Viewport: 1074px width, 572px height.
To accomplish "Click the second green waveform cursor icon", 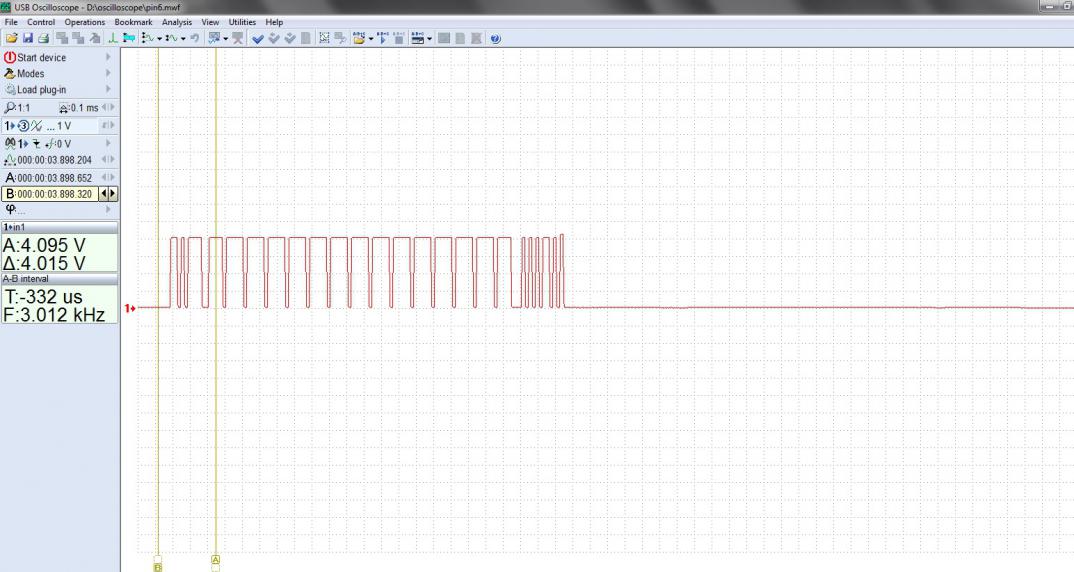I will pyautogui.click(x=171, y=38).
